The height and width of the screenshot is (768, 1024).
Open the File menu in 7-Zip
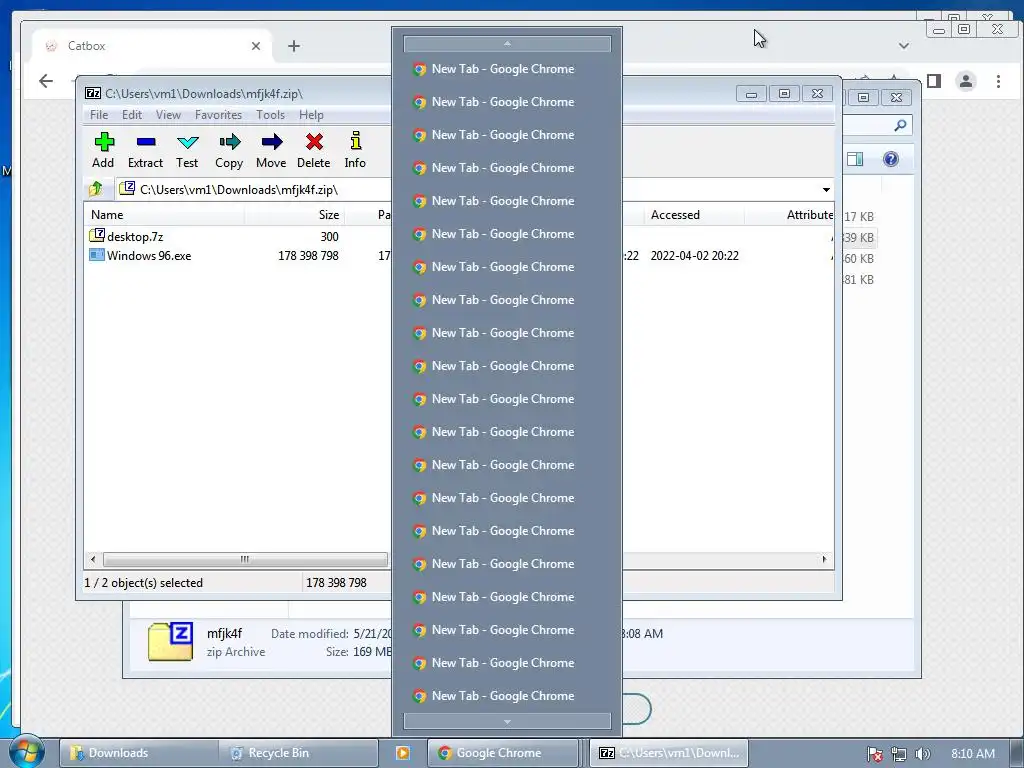[x=99, y=115]
